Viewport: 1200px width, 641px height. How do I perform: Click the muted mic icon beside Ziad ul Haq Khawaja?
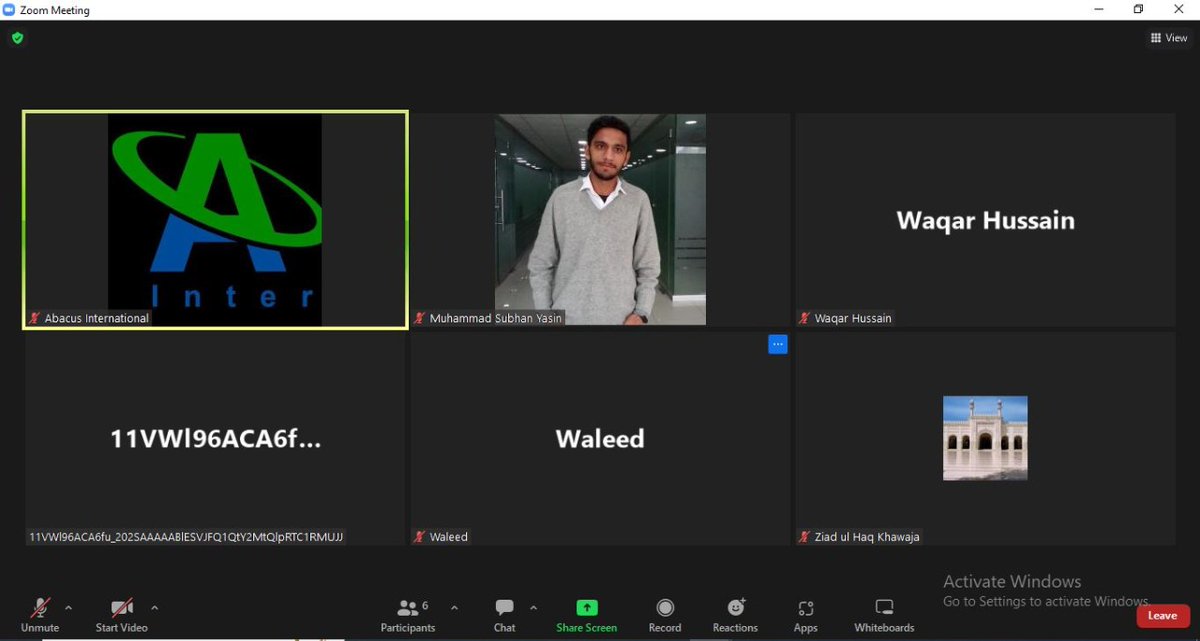point(805,537)
